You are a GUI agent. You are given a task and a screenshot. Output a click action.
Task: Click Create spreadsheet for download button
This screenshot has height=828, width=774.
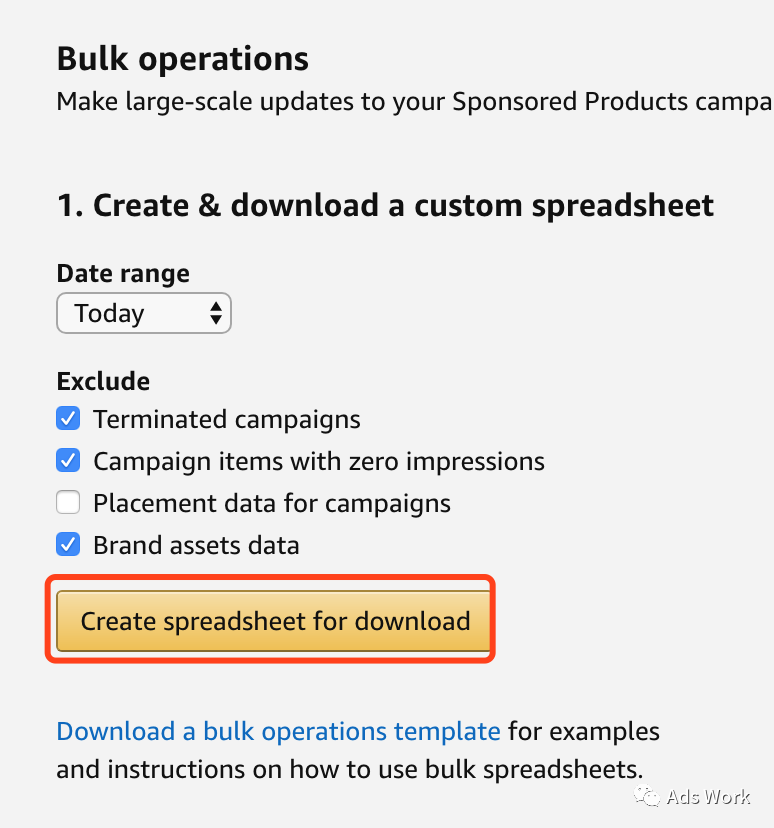273,620
